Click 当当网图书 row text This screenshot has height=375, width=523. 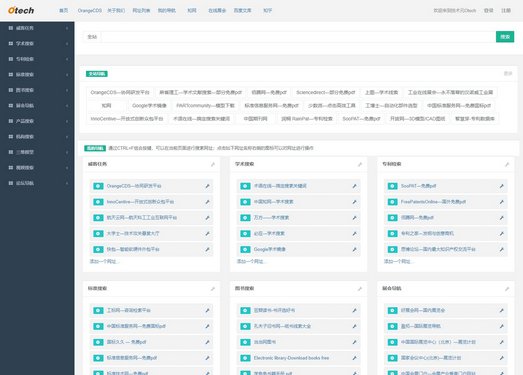coord(265,342)
